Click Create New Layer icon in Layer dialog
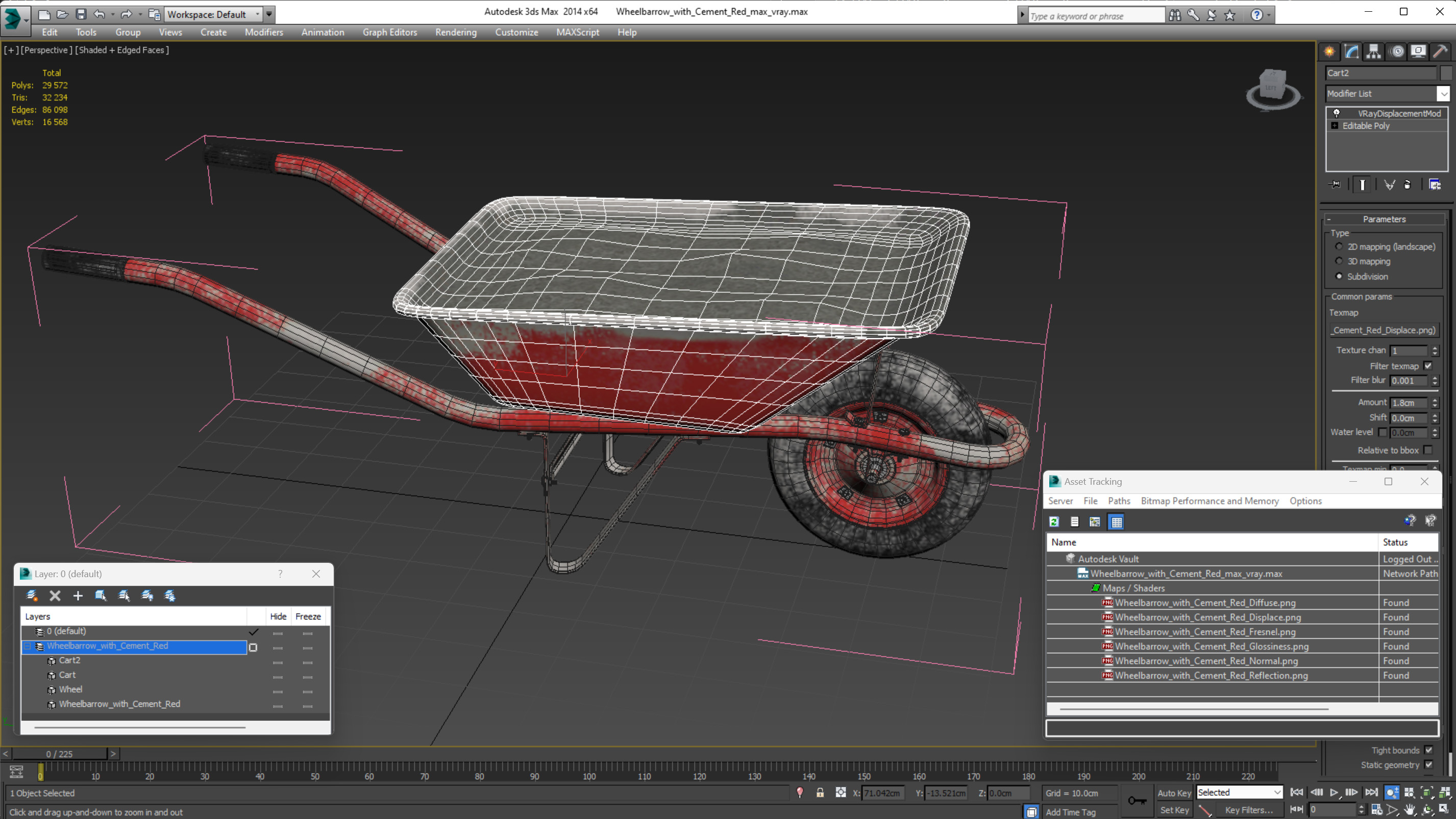This screenshot has width=1456, height=819. (x=32, y=595)
